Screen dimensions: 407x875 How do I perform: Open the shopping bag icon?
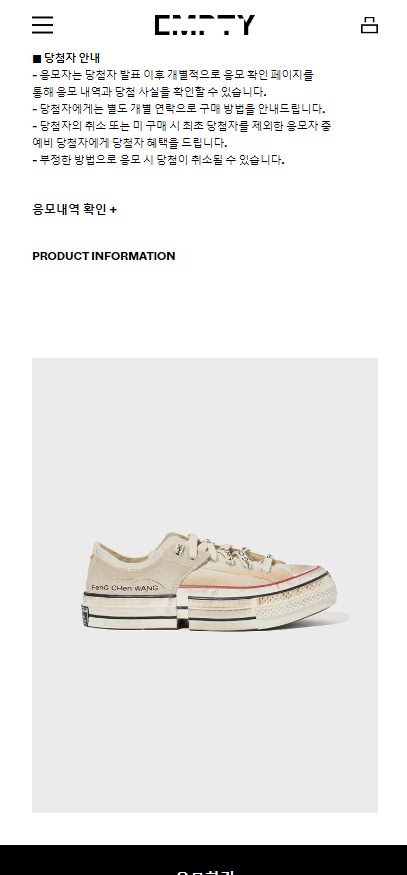pyautogui.click(x=369, y=25)
